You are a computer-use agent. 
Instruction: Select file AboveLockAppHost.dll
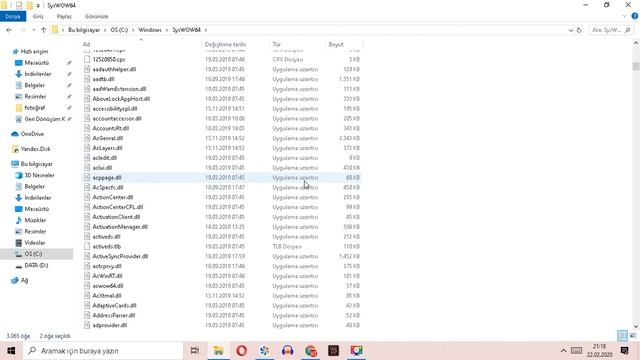pos(121,99)
